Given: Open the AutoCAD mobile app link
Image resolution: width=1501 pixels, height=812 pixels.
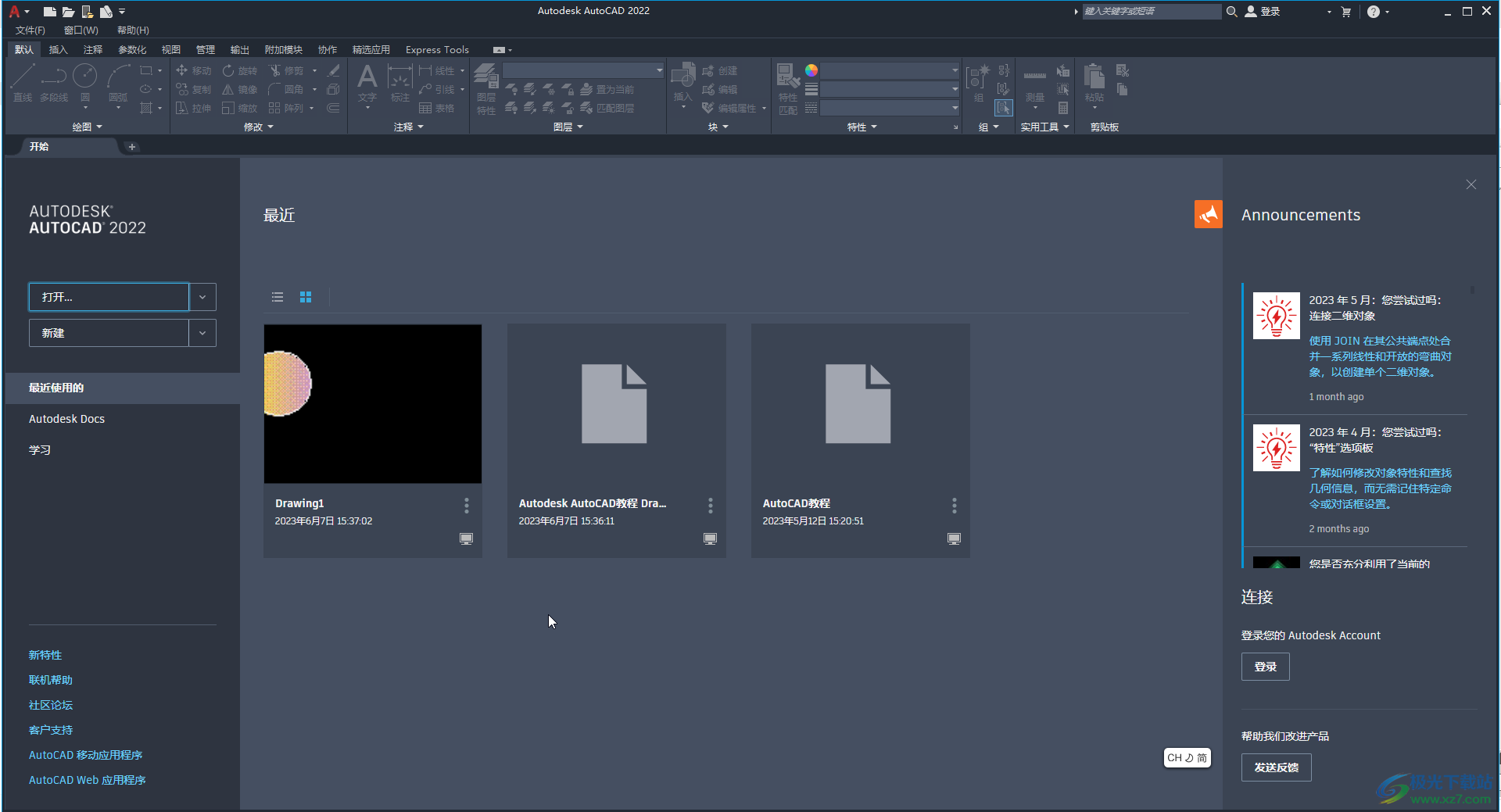Looking at the screenshot, I should click(86, 755).
